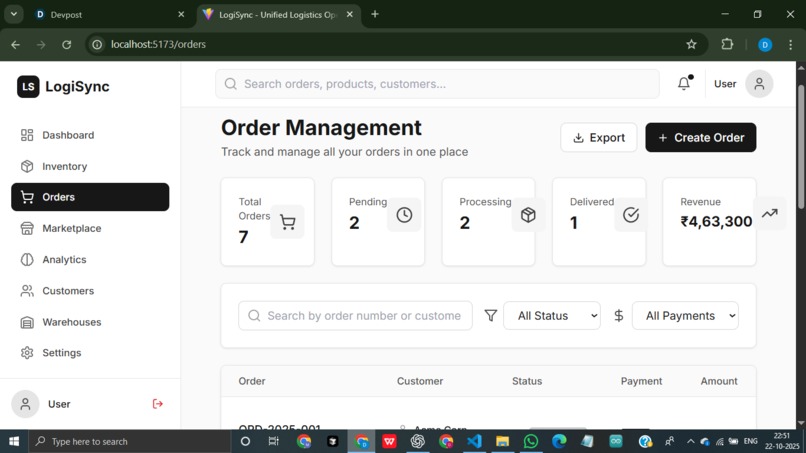The image size is (806, 453).
Task: Open ChatGPT app from the taskbar
Action: click(x=417, y=441)
